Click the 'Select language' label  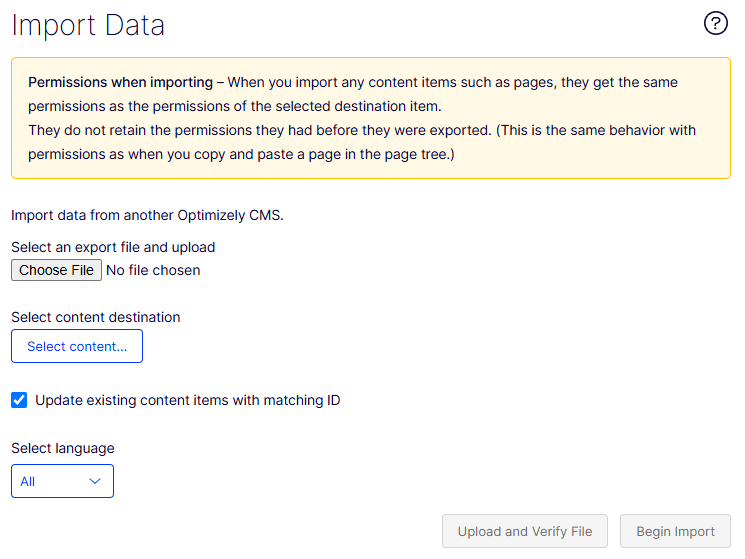coord(63,448)
